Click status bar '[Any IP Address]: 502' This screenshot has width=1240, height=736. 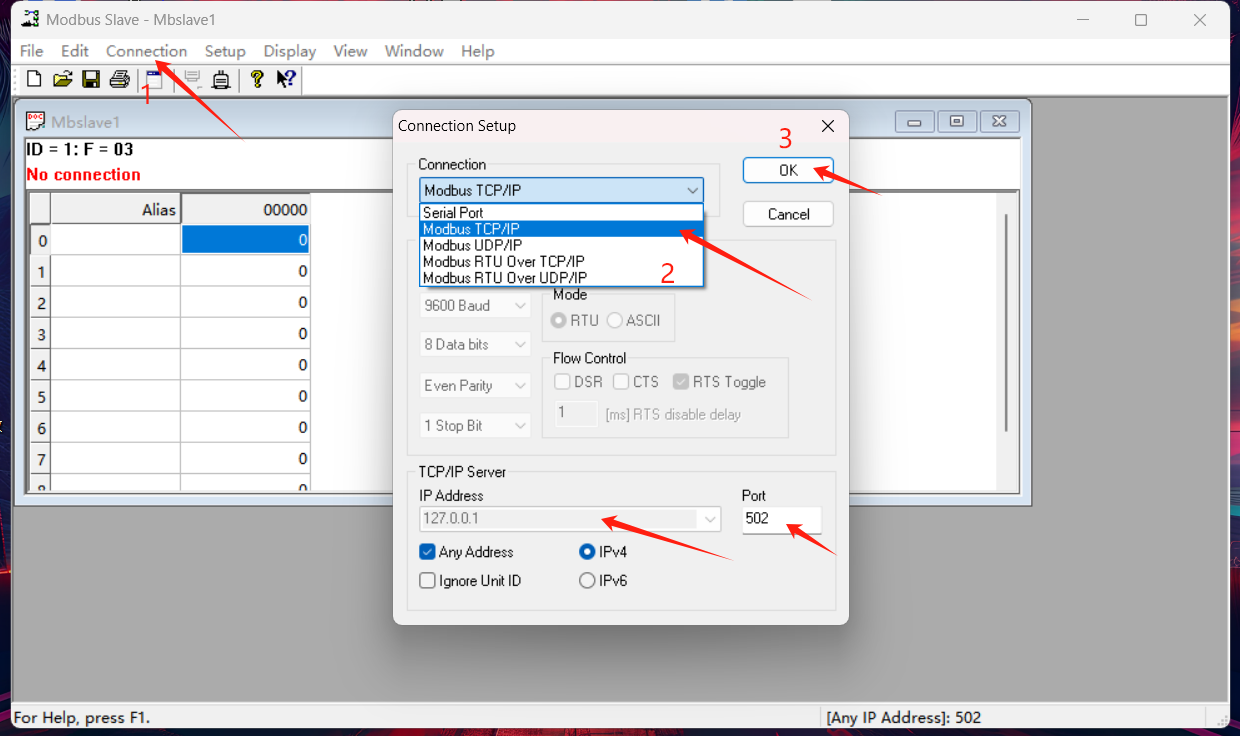pos(904,718)
